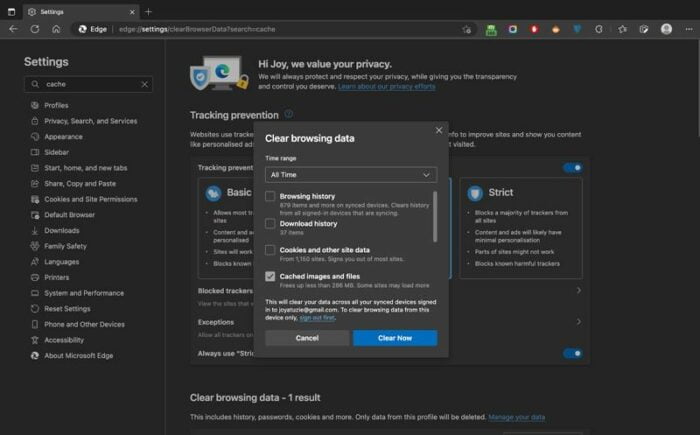The image size is (700, 435).
Task: Check the Browsing history checkbox
Action: (x=270, y=196)
